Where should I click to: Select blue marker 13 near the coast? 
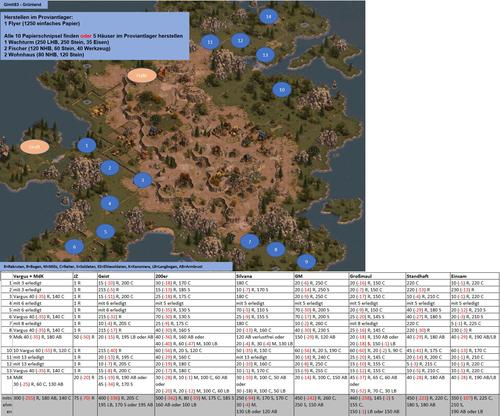(x=265, y=55)
